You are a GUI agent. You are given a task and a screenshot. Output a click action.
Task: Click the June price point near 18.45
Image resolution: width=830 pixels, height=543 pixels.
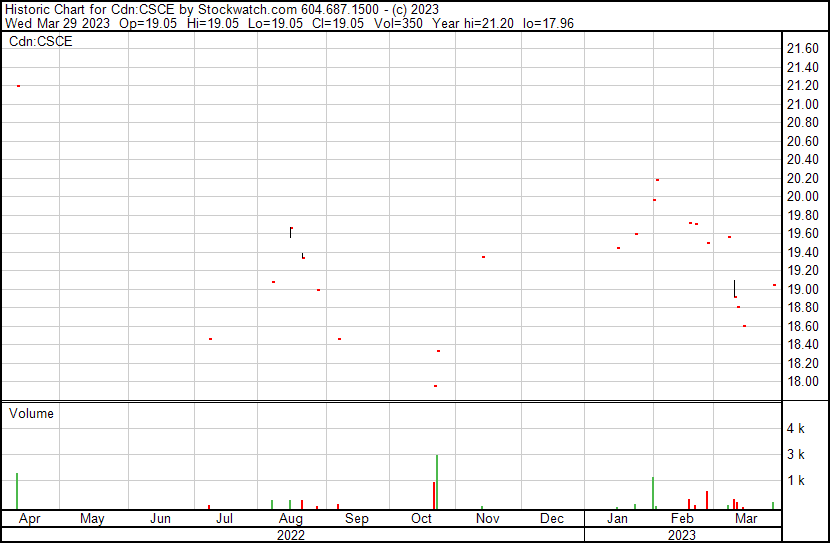pyautogui.click(x=210, y=339)
